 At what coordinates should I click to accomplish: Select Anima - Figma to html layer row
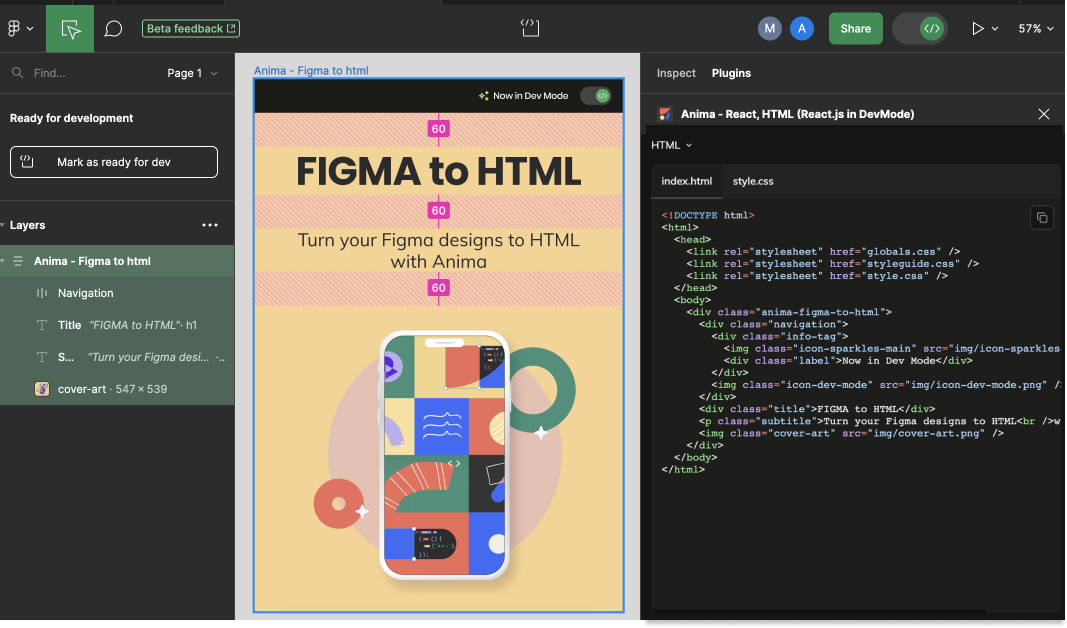[117, 261]
